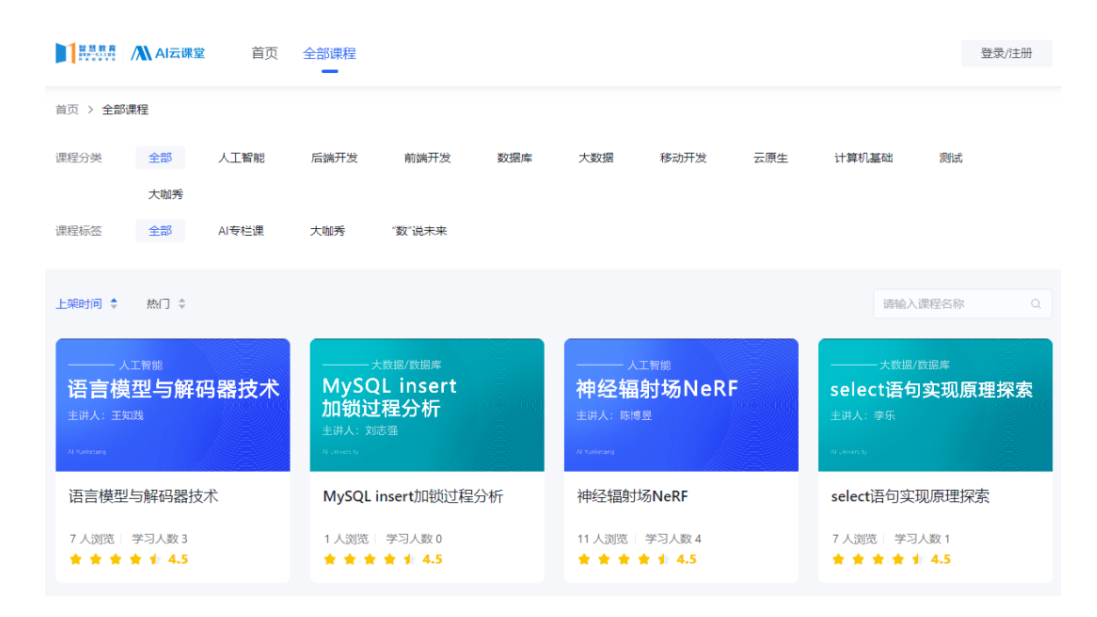Image resolution: width=1097 pixels, height=617 pixels.
Task: Toggle the 上架时间 sort arrows
Action: [x=114, y=304]
